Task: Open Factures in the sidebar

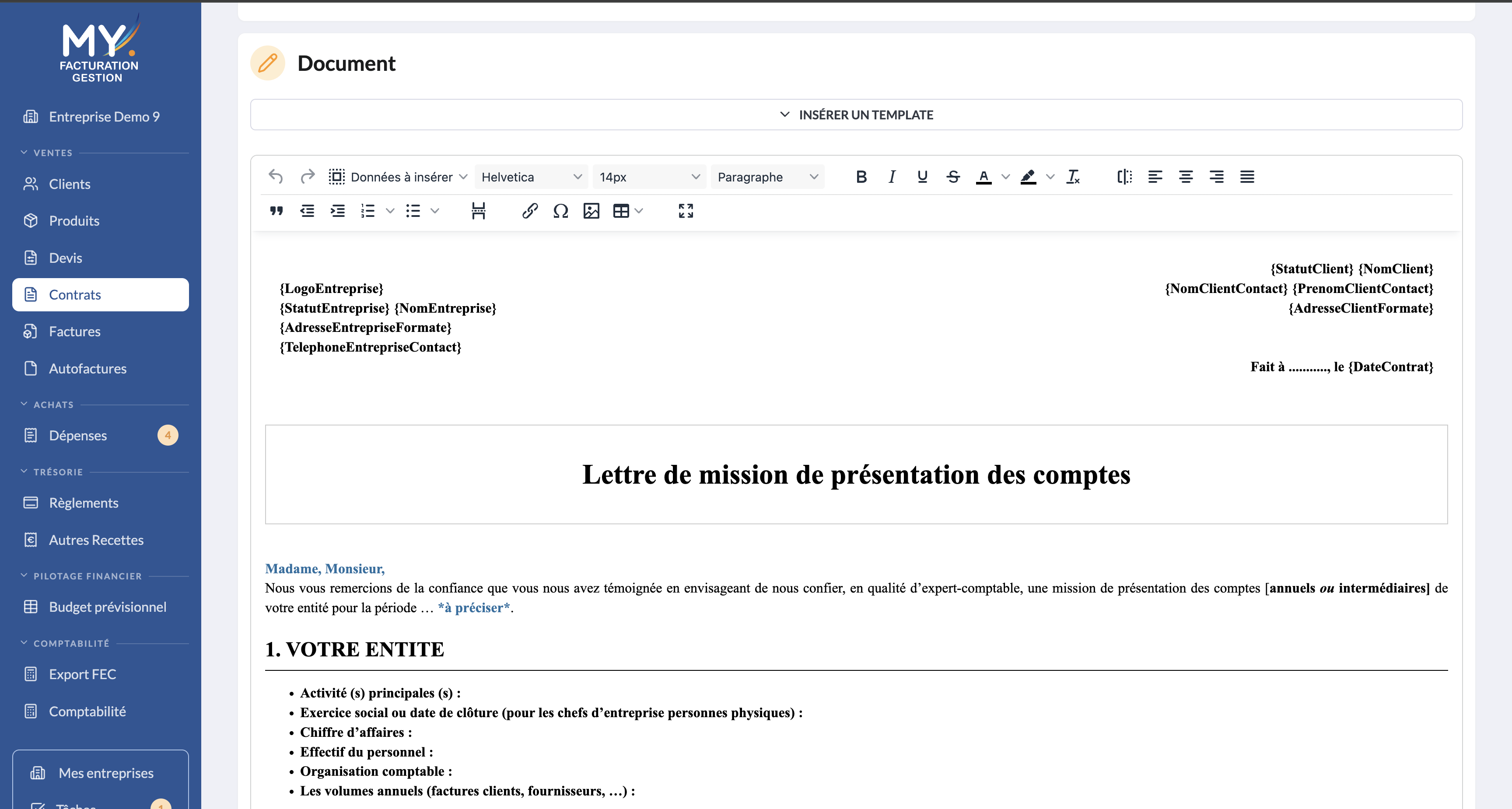Action: tap(100, 331)
